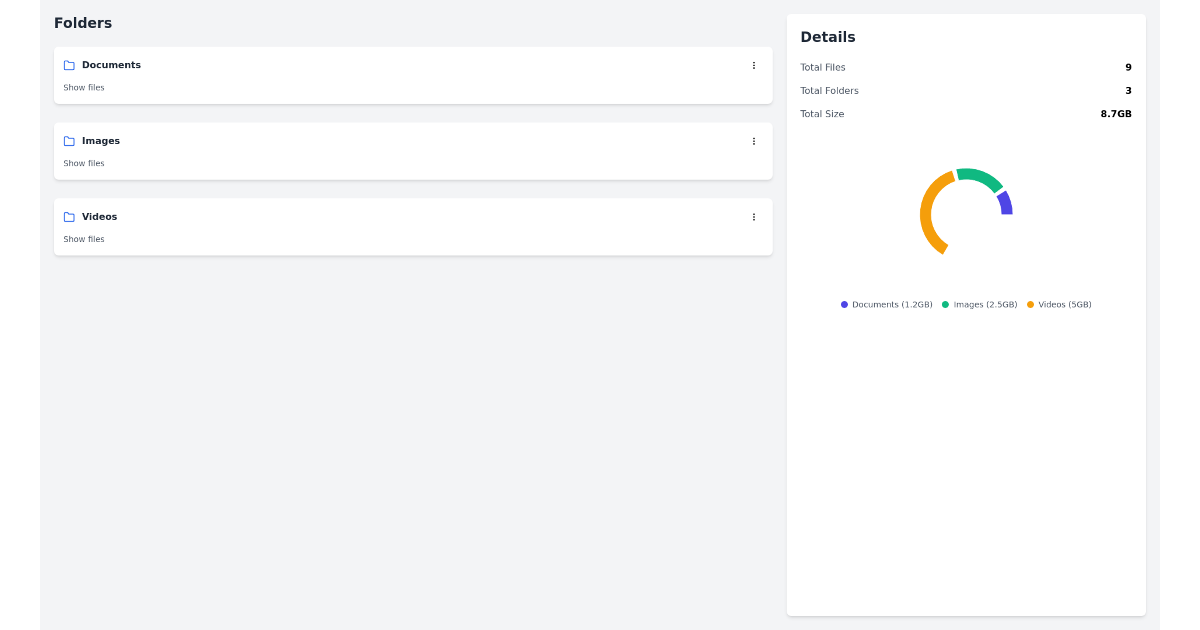Viewport: 1200px width, 630px height.
Task: Click the green Images segment in donut chart
Action: [x=980, y=177]
